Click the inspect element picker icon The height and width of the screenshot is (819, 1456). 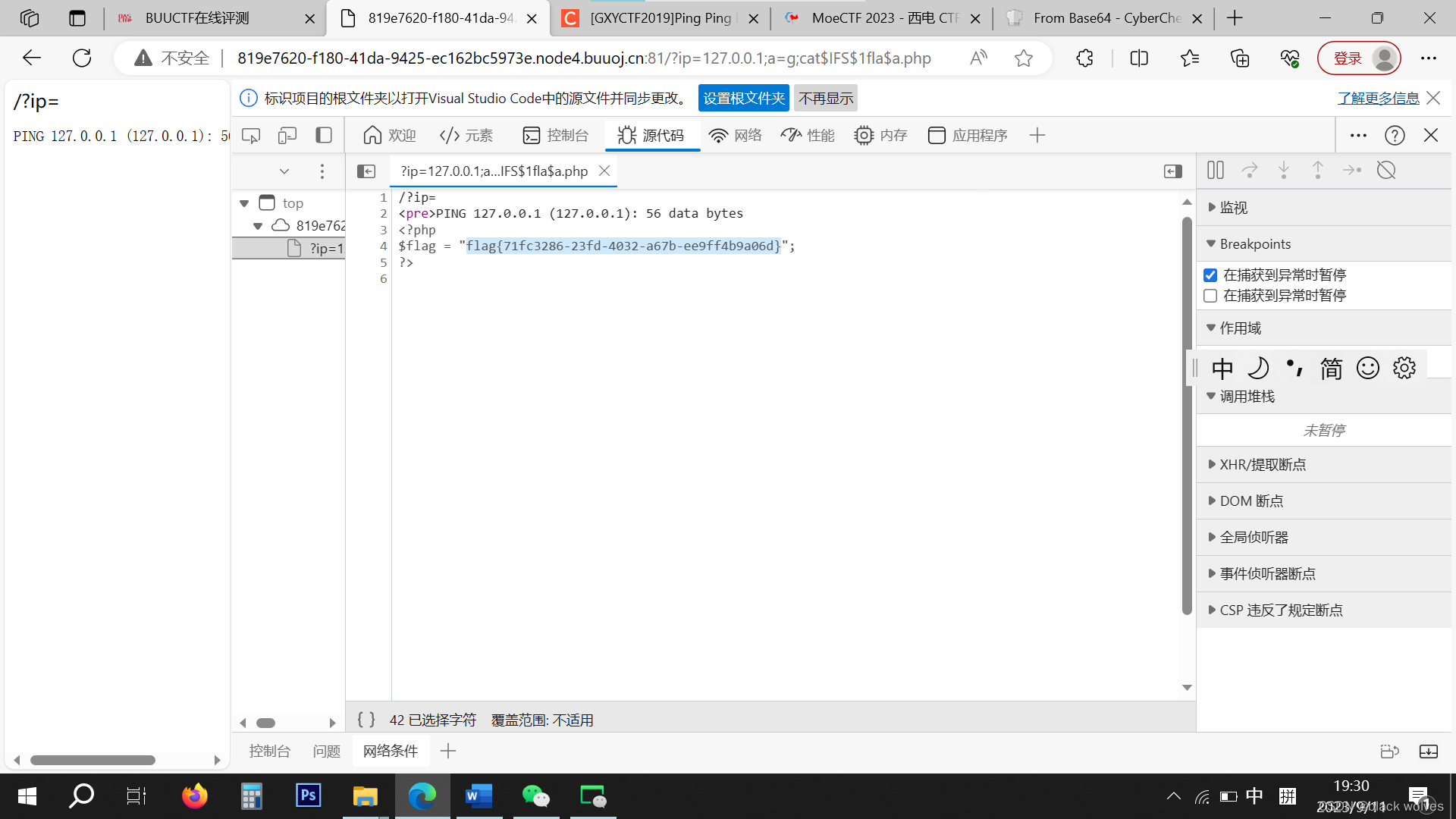(251, 136)
